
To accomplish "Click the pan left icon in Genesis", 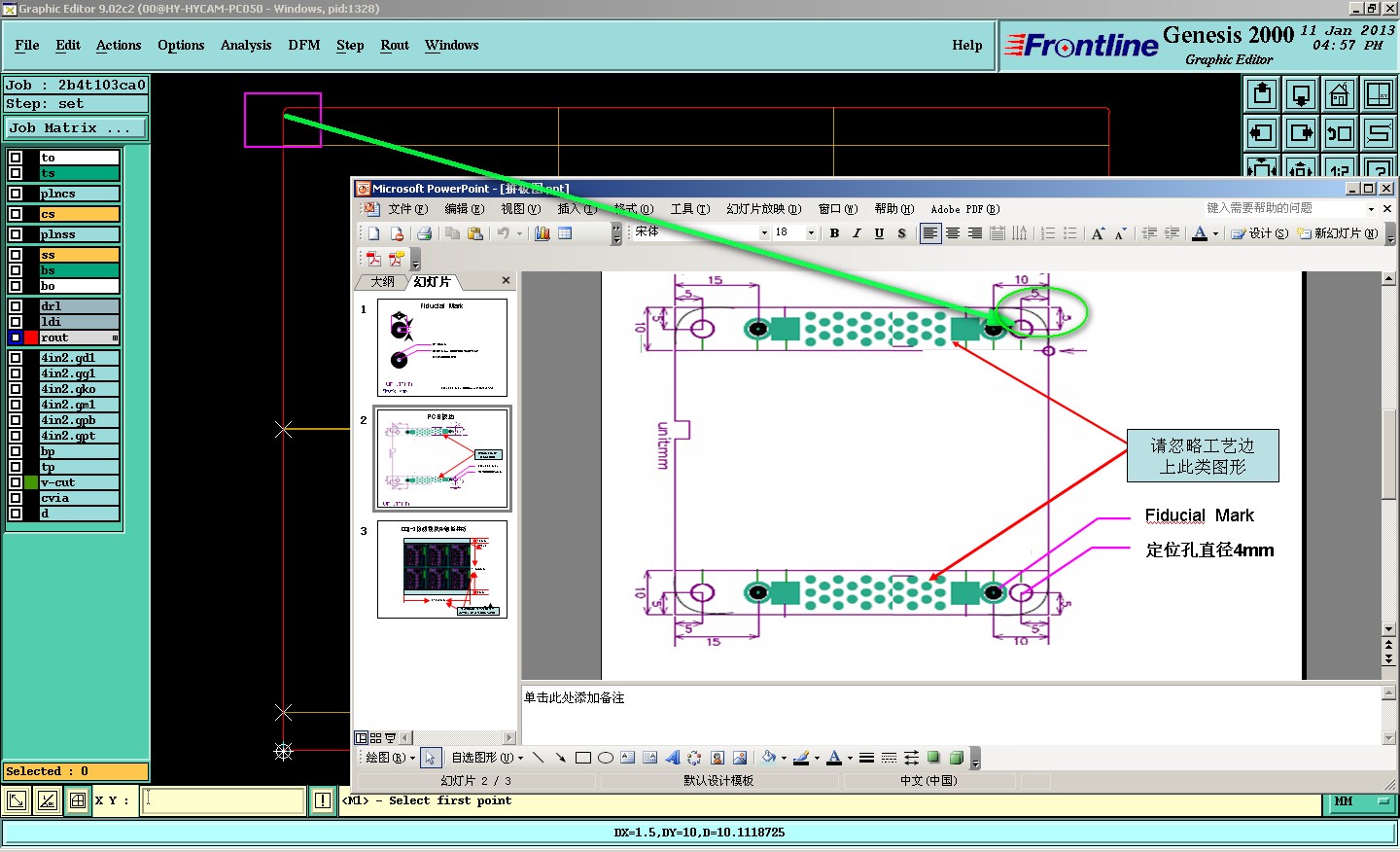I will point(1262,132).
